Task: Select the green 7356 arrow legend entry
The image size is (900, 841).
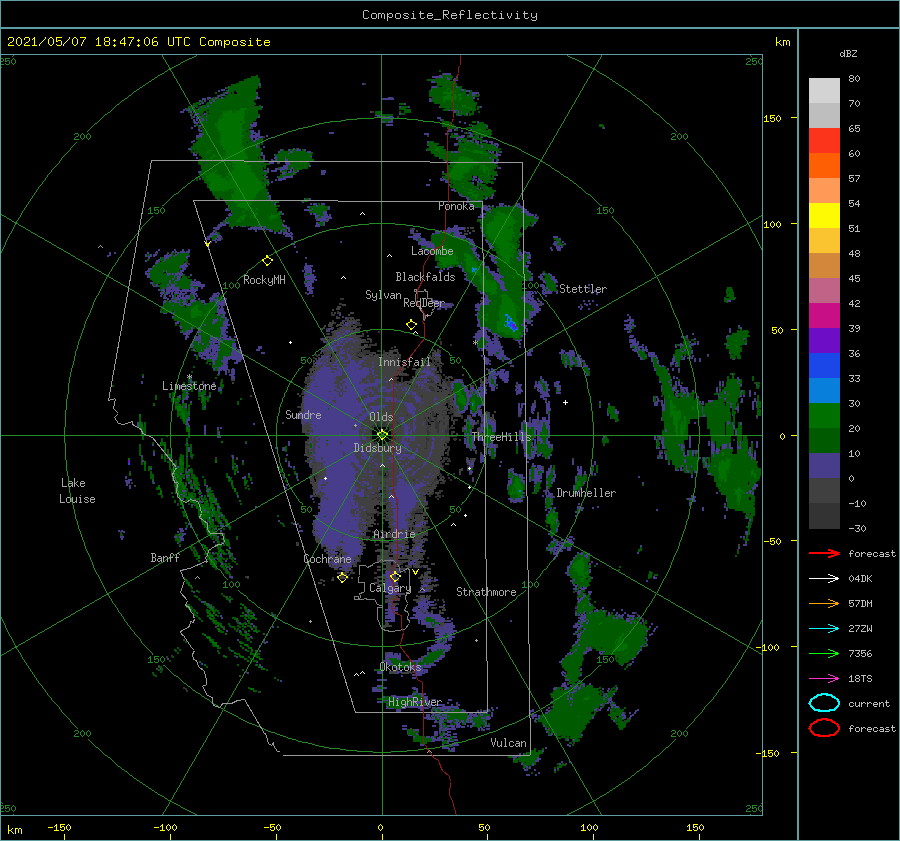Action: tap(824, 653)
